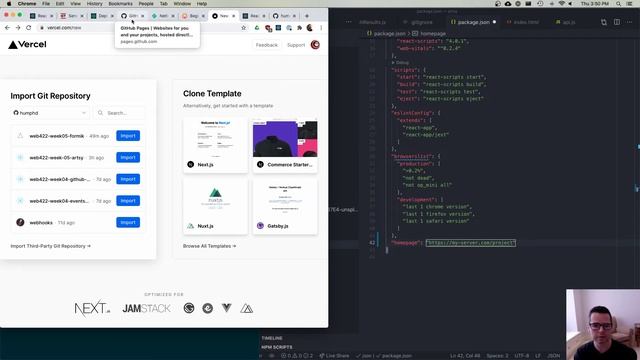Open the Chrome extensions puzzle icon
The image size is (640, 360).
pos(299,28)
